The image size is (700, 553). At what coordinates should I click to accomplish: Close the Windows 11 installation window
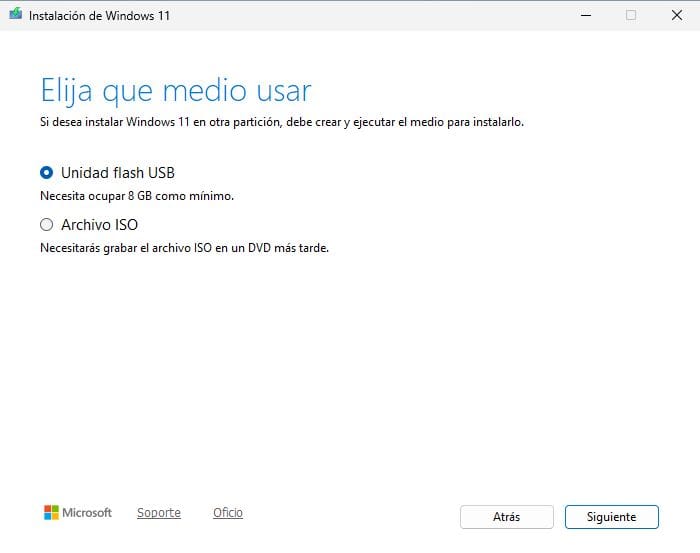click(x=677, y=15)
